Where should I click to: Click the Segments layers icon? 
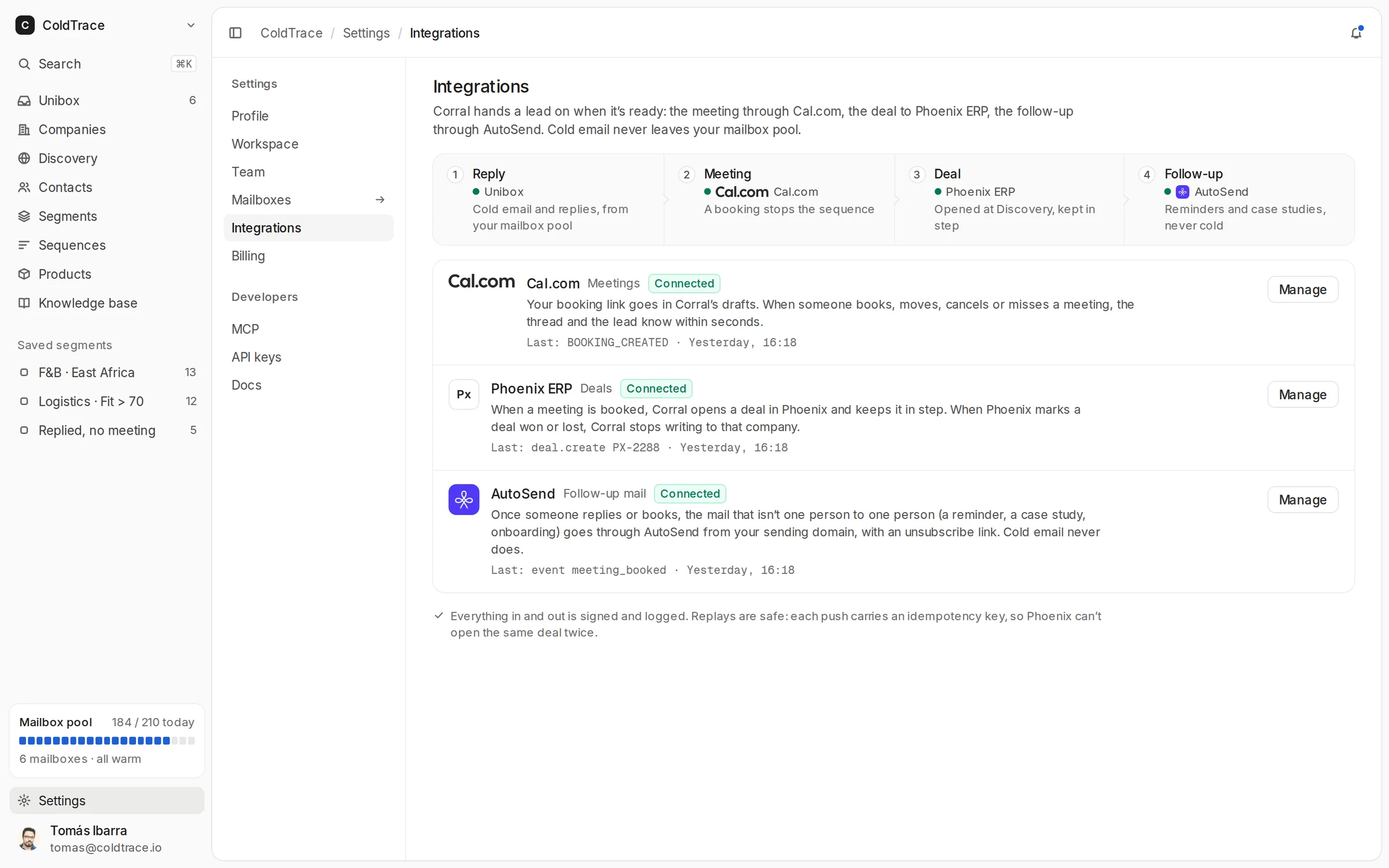coord(24,216)
